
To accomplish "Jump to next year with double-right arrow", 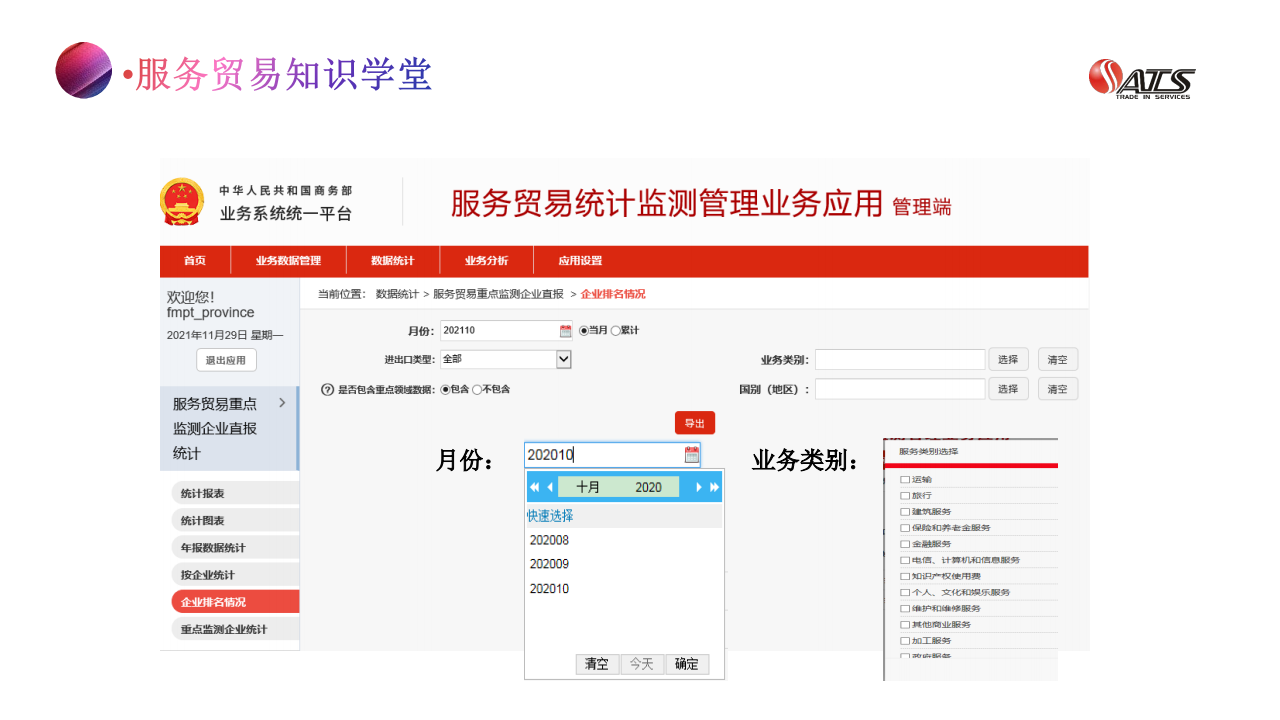I will 713,487.
